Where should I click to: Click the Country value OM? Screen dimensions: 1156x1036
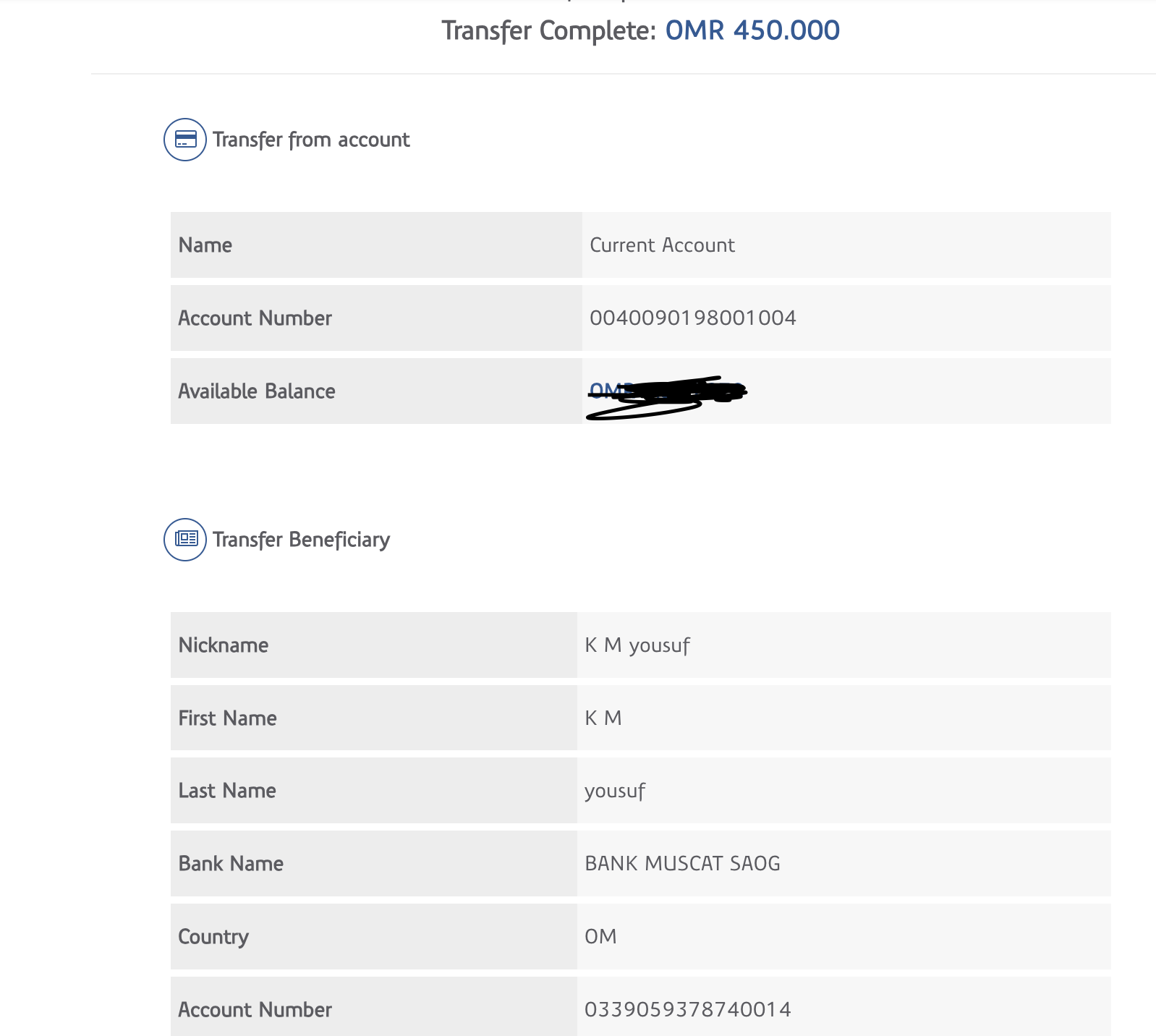(600, 937)
